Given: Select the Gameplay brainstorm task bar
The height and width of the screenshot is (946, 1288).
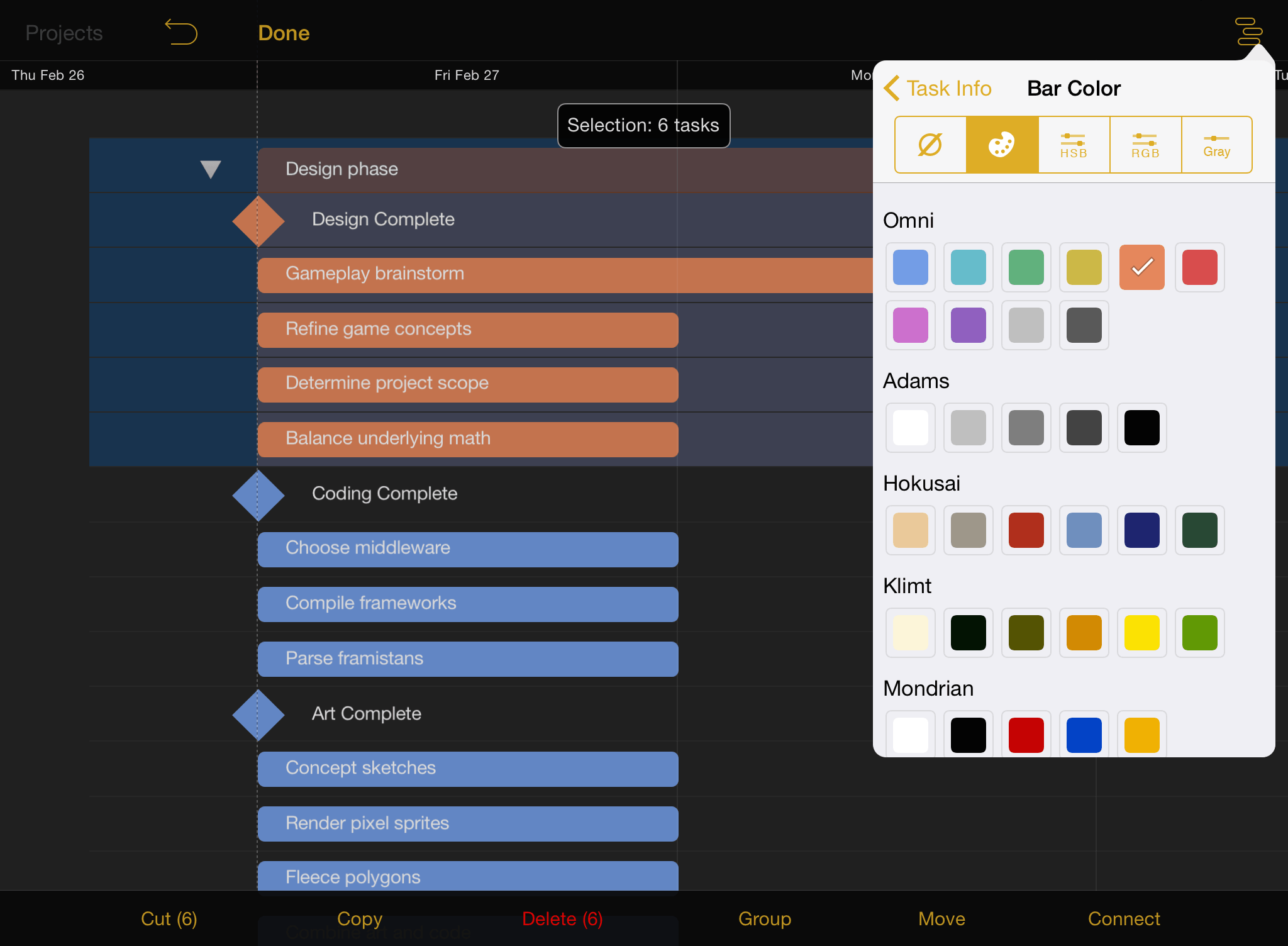Looking at the screenshot, I should 565,275.
